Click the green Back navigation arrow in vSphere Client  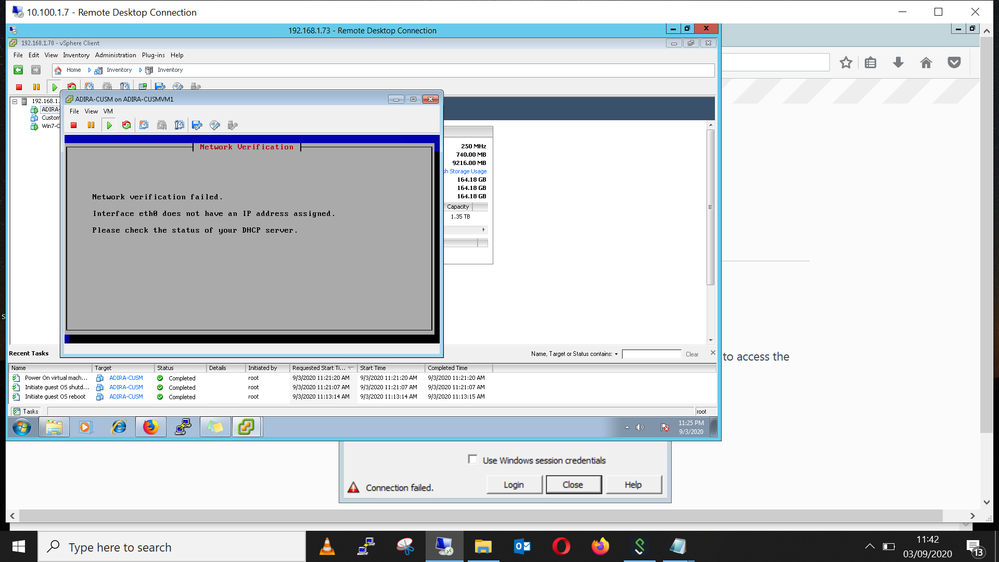[18, 70]
